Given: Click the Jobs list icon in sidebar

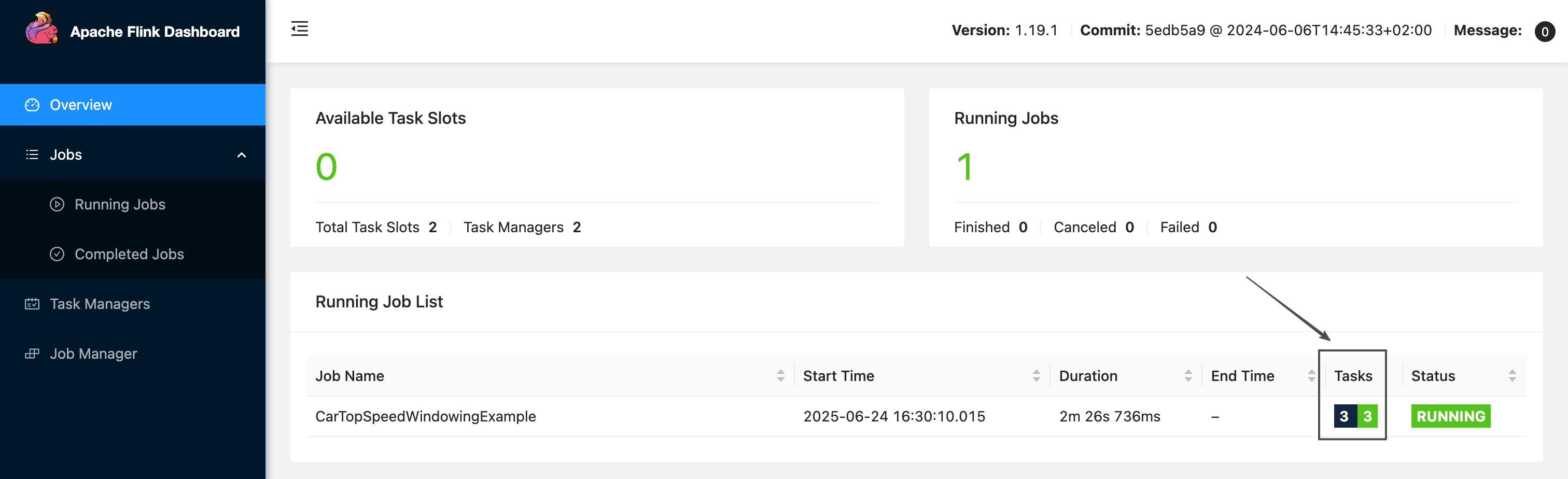Looking at the screenshot, I should tap(32, 154).
